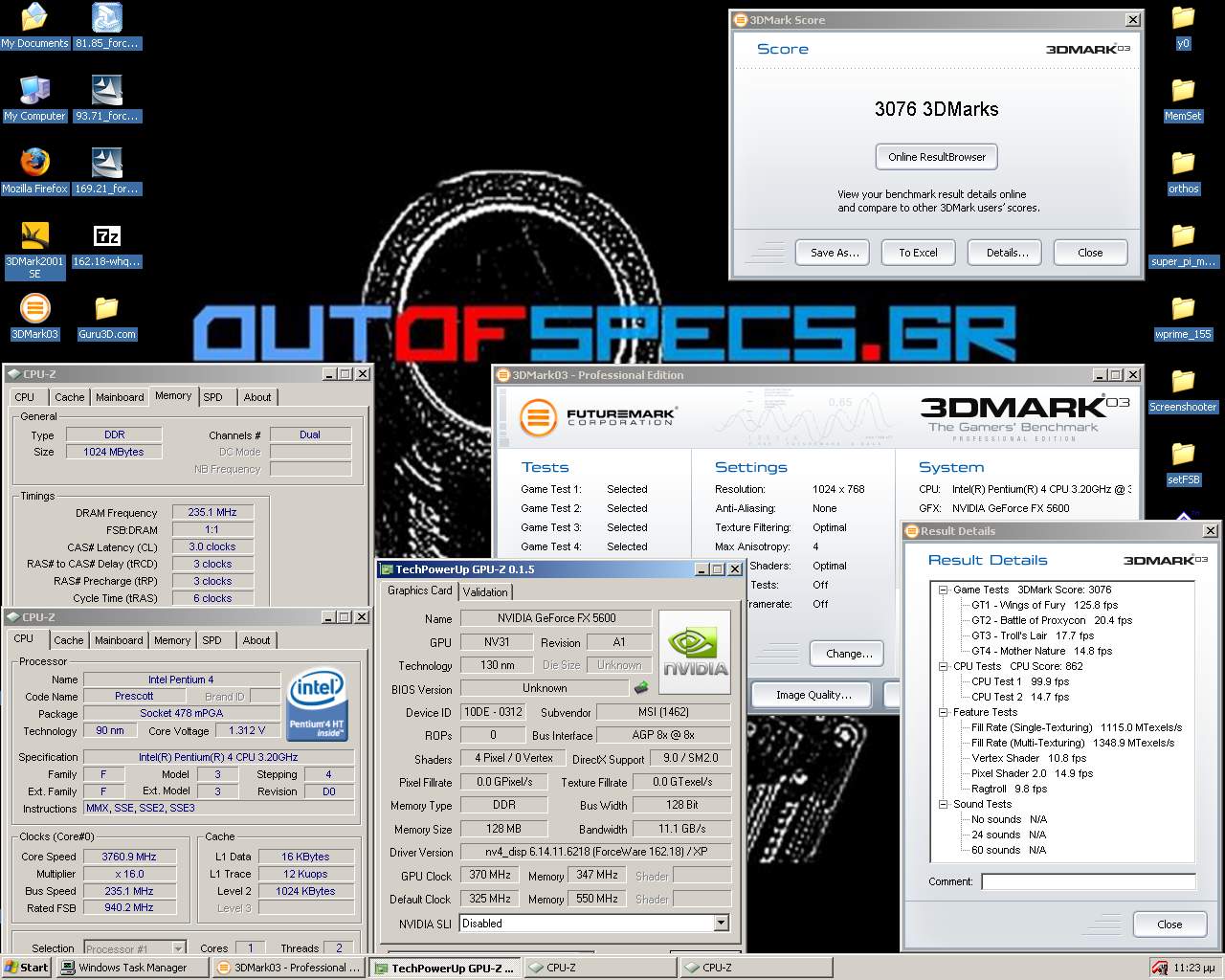Open the orthos folder
The height and width of the screenshot is (980, 1225).
coord(1183,171)
